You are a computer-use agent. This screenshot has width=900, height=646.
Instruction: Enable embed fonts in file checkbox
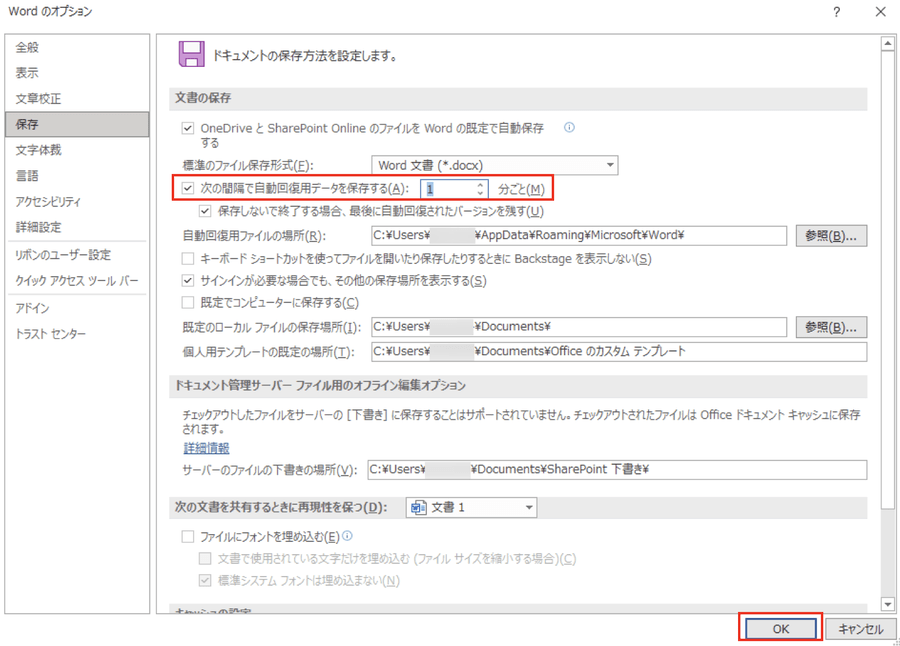click(x=188, y=536)
